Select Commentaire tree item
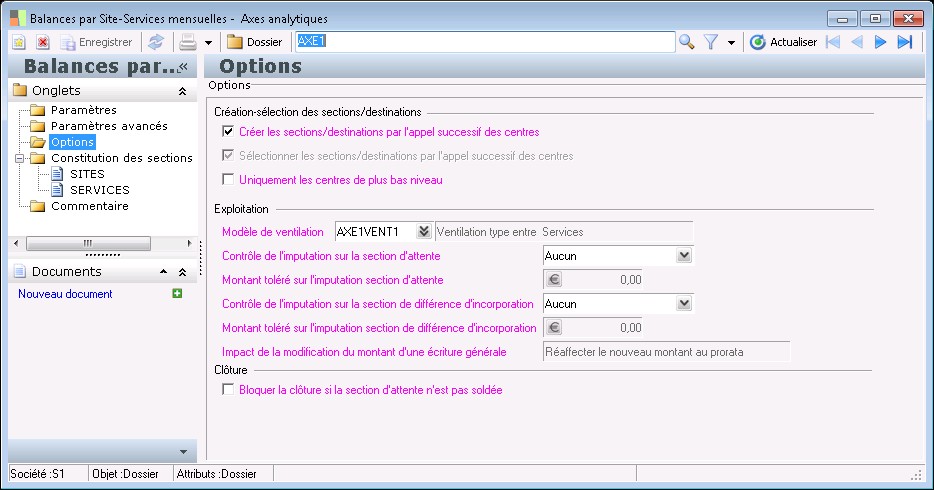This screenshot has width=934, height=490. [89, 207]
